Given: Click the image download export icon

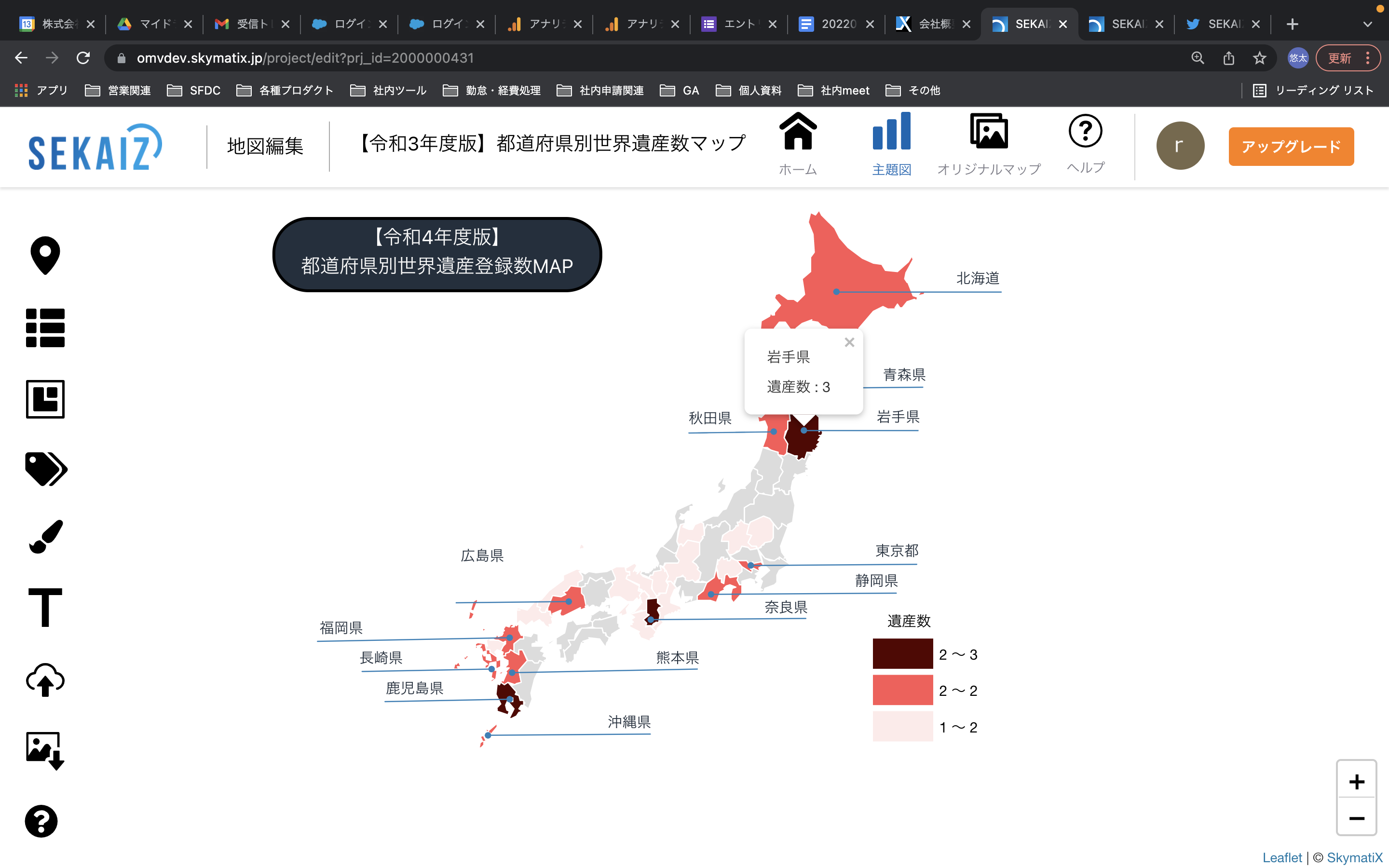Looking at the screenshot, I should tap(45, 750).
